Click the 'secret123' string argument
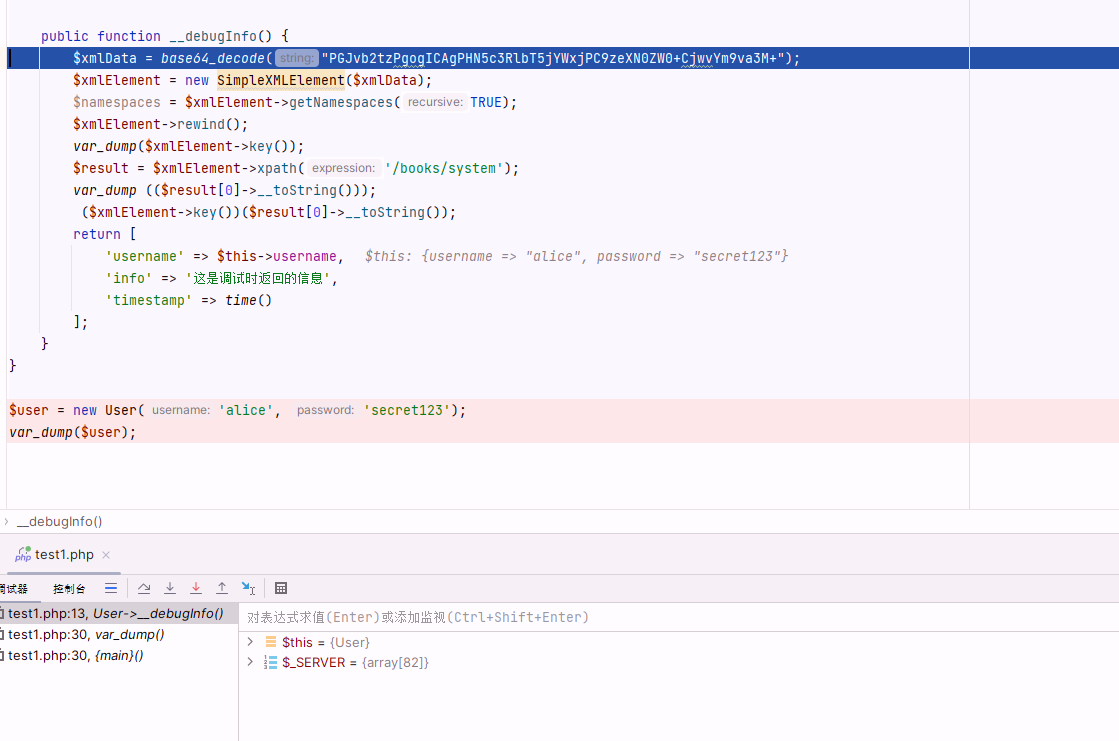Viewport: 1119px width, 741px height. [x=407, y=410]
